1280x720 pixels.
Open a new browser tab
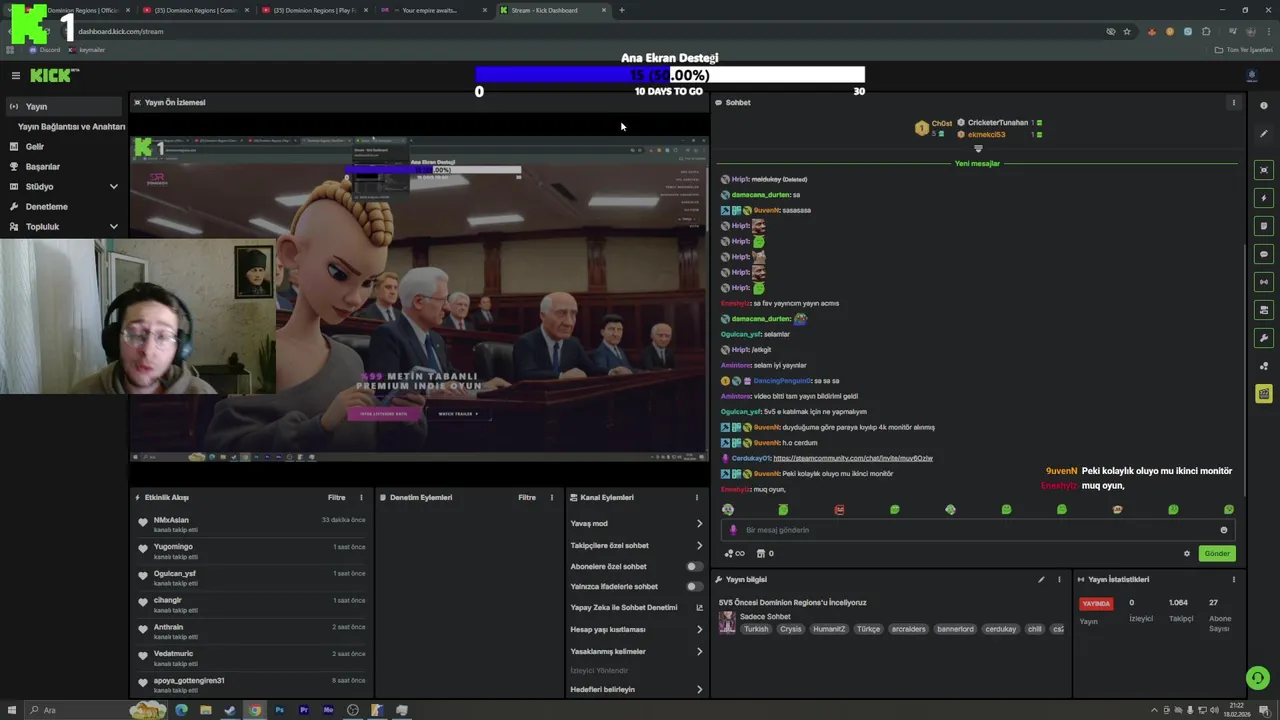point(621,10)
